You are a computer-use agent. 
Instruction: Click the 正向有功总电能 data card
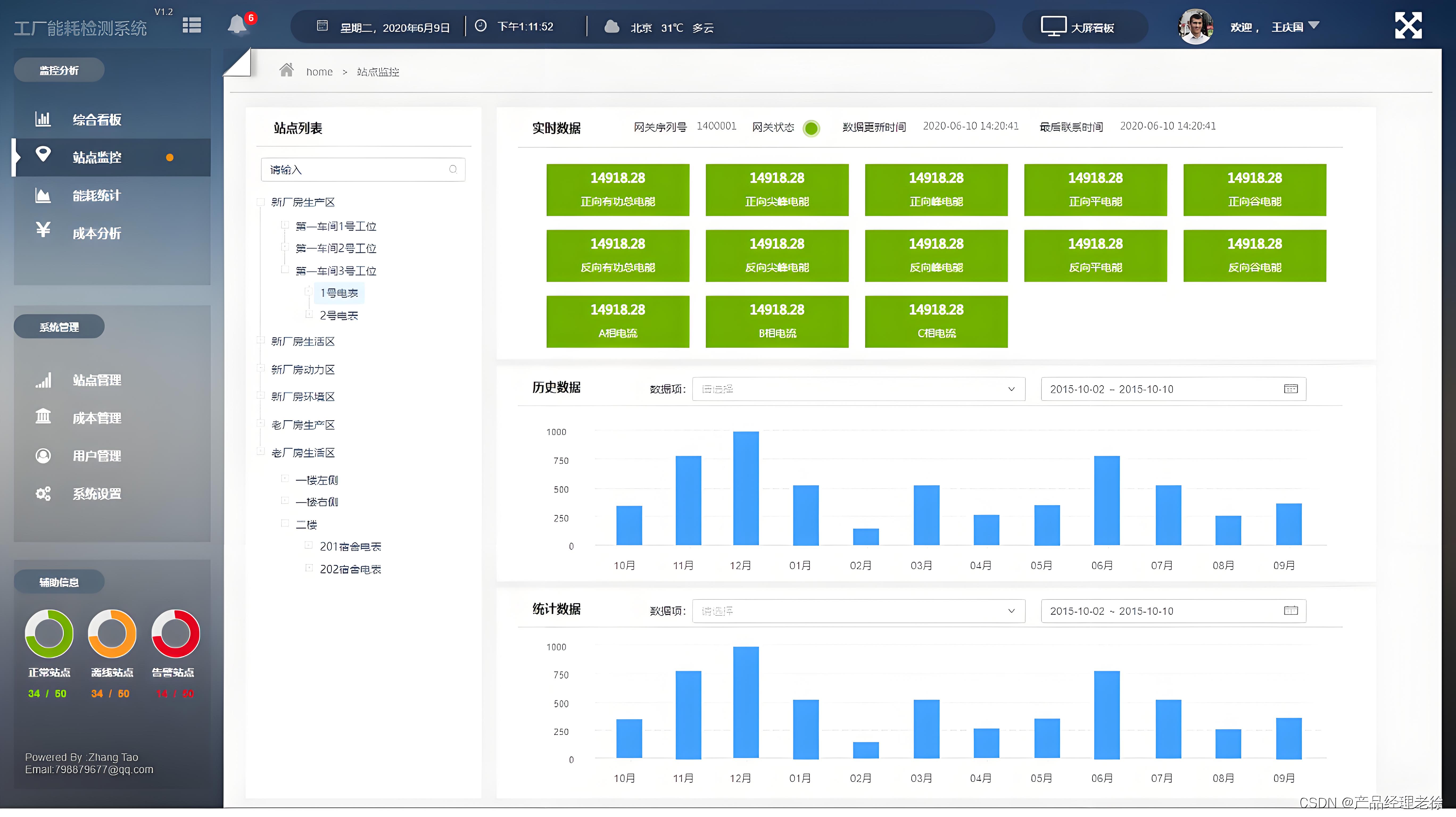[617, 190]
